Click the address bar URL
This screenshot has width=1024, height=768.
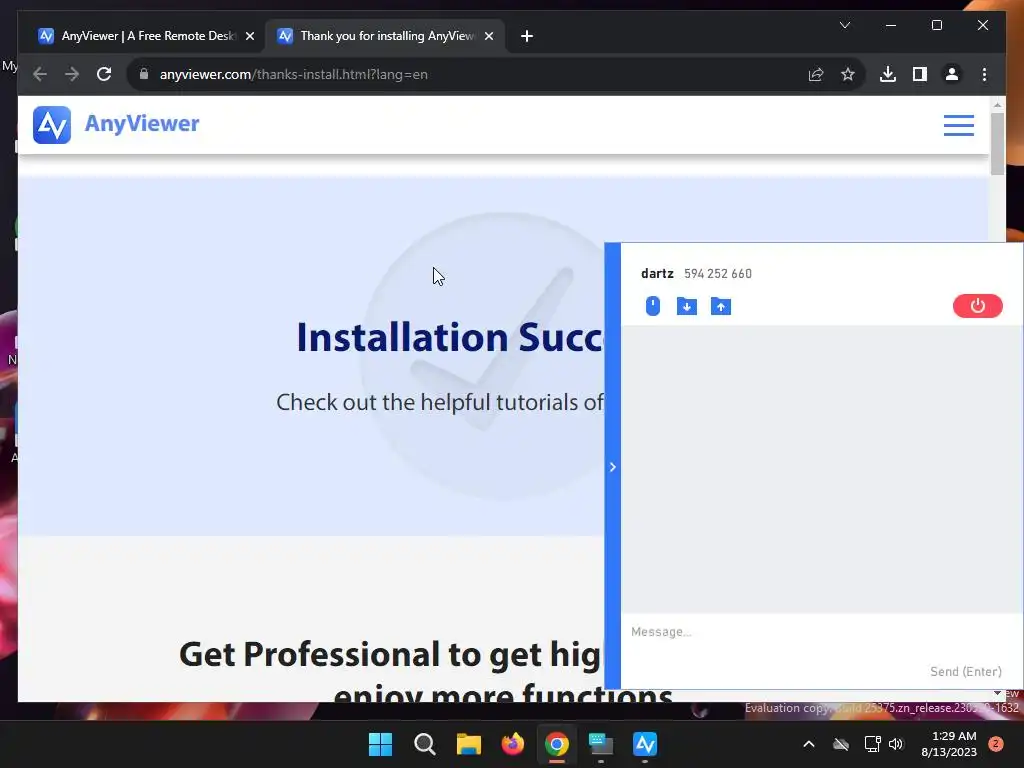[x=293, y=74]
